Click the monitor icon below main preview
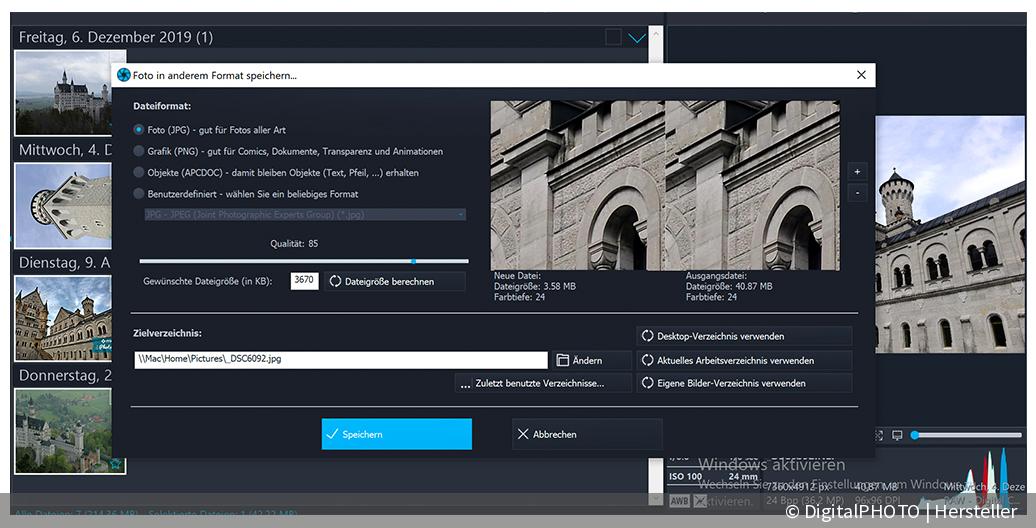The width and height of the screenshot is (1036, 528). [x=897, y=435]
